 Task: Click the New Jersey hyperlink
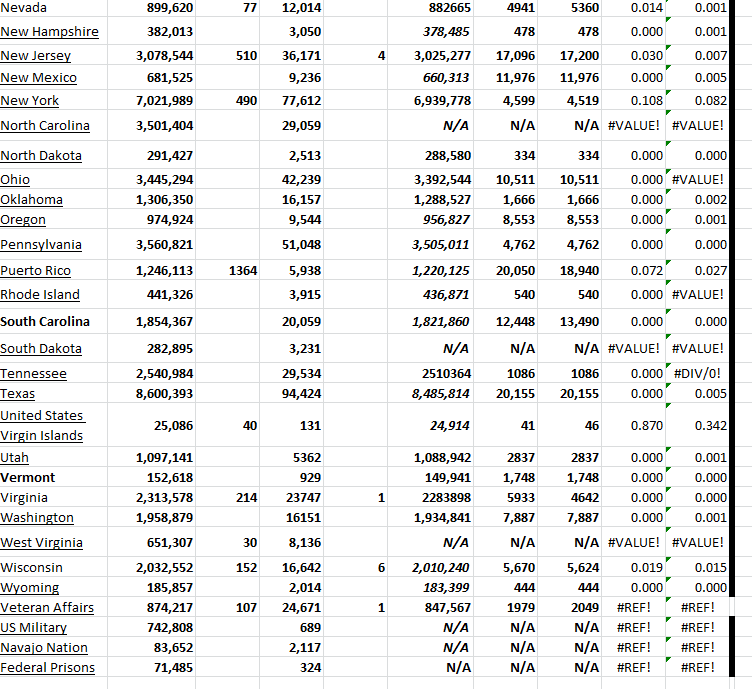pos(36,56)
